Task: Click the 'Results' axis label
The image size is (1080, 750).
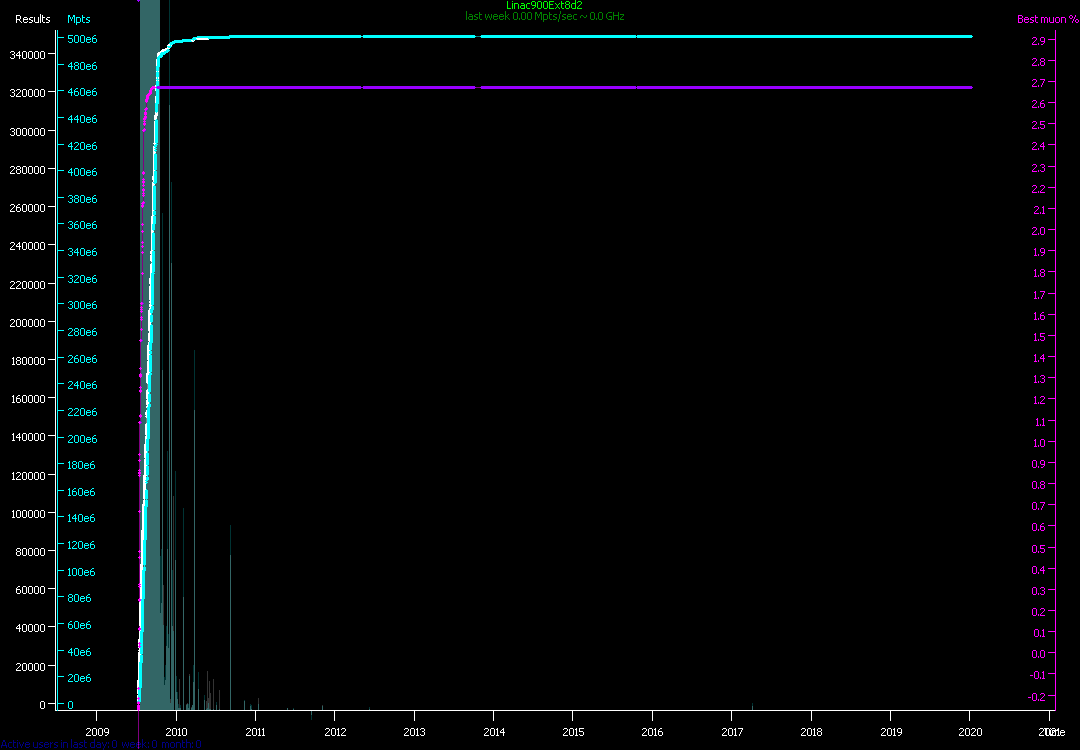Action: (x=32, y=20)
